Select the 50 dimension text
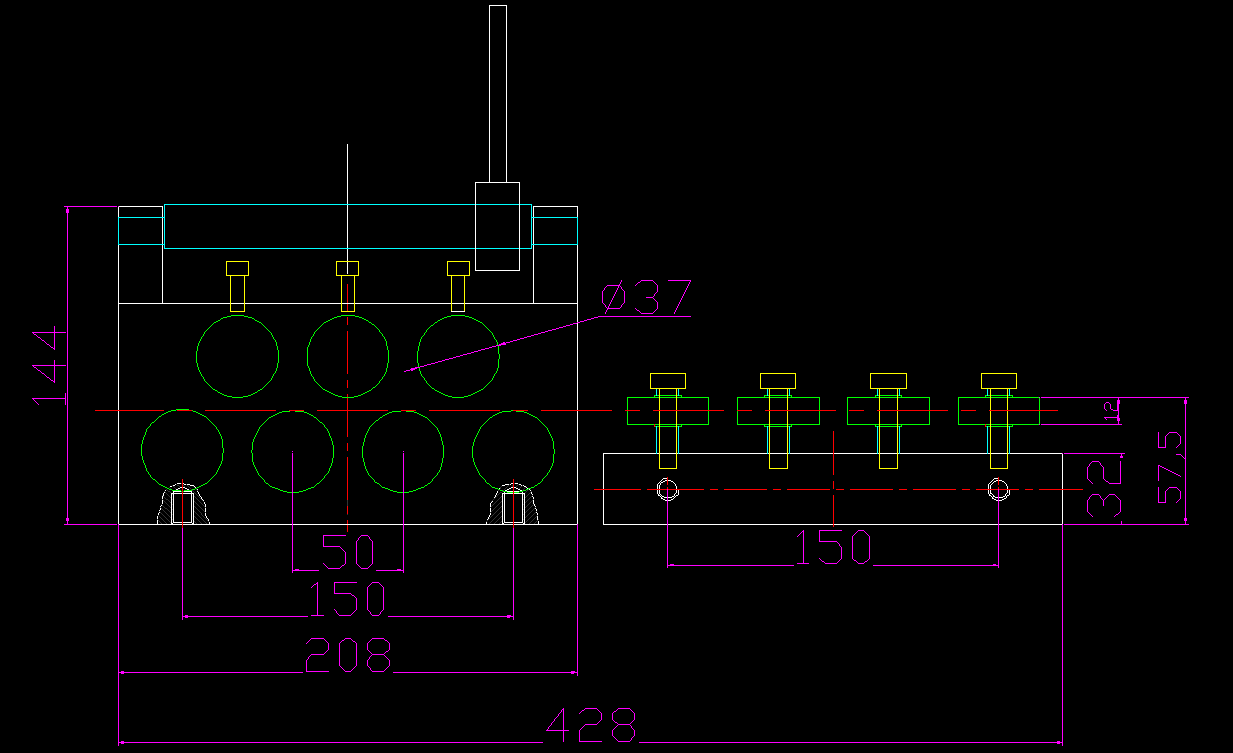This screenshot has height=753, width=1233. [x=347, y=551]
